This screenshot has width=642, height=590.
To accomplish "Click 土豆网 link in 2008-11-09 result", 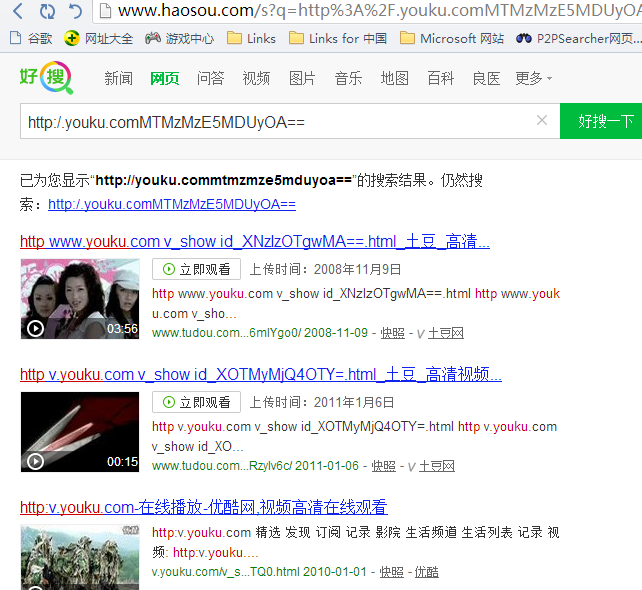I will [x=445, y=333].
